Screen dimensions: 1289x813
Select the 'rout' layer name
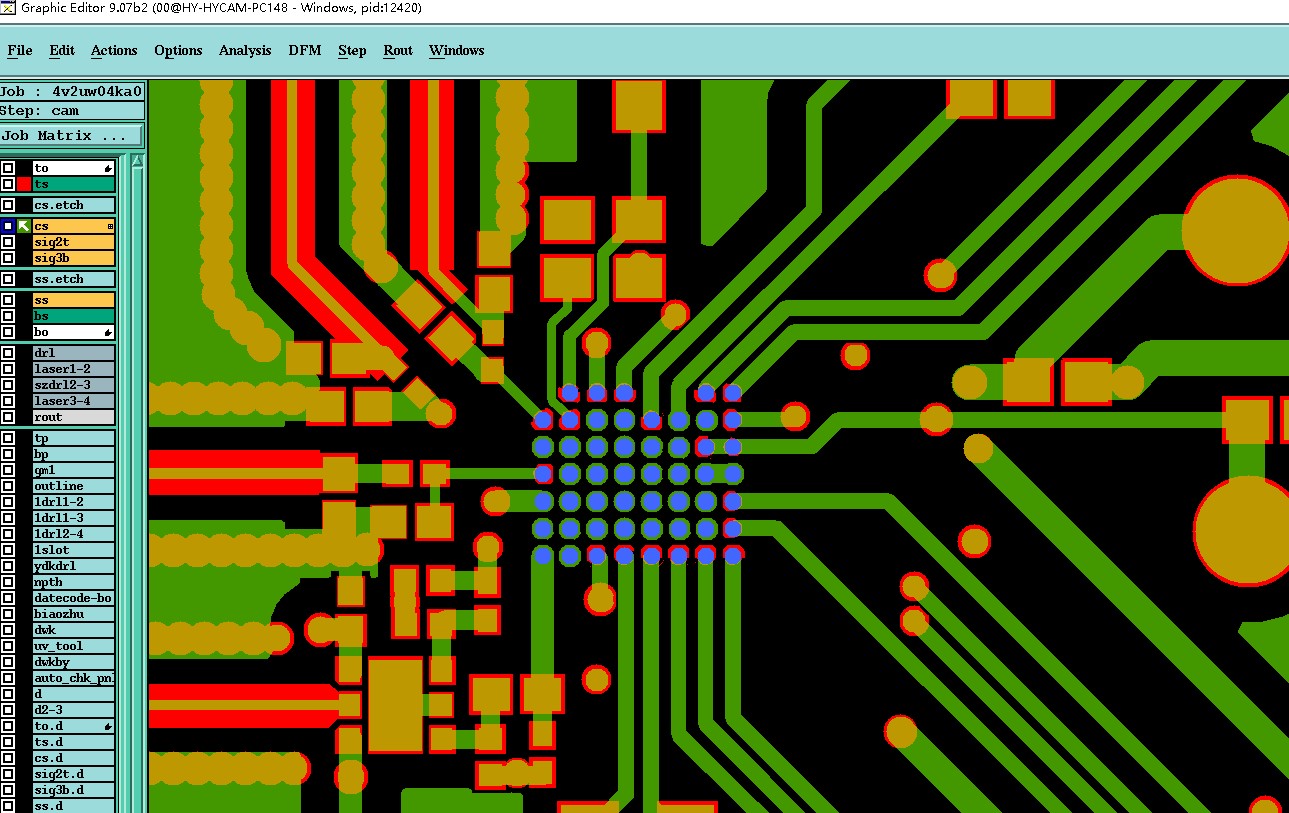74,417
